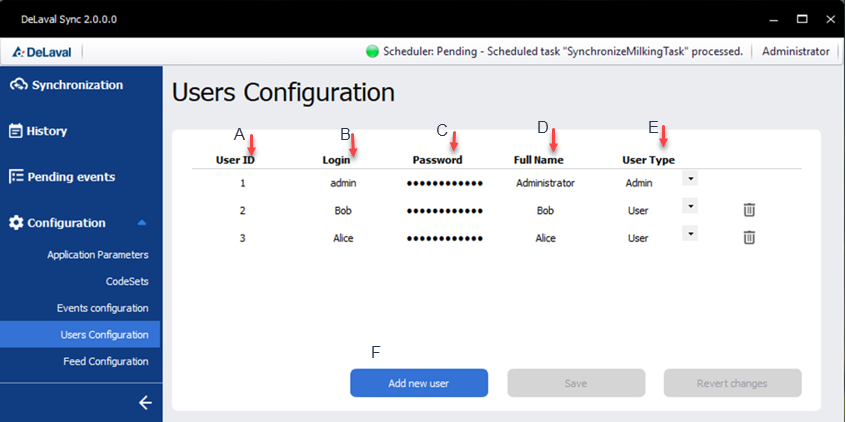Click the DeLaval Sync 2.0.0.0 window title
Image resolution: width=846 pixels, height=422 pixels.
click(69, 19)
